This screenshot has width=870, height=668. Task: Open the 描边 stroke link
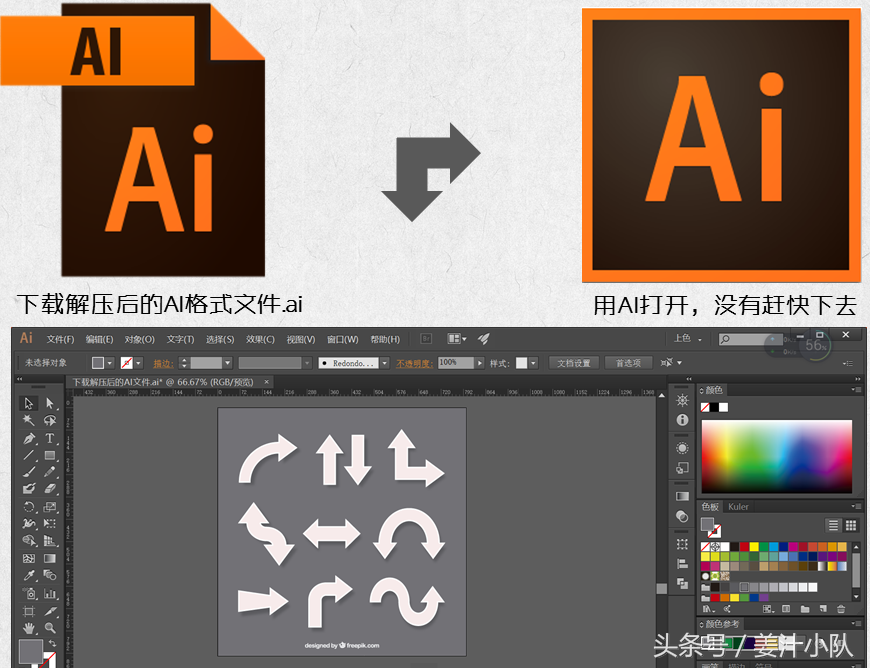tap(163, 363)
